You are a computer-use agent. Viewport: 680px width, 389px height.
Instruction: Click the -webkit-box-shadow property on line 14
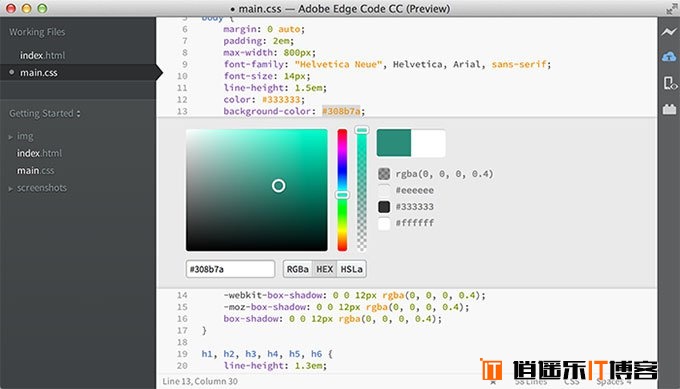click(x=273, y=295)
